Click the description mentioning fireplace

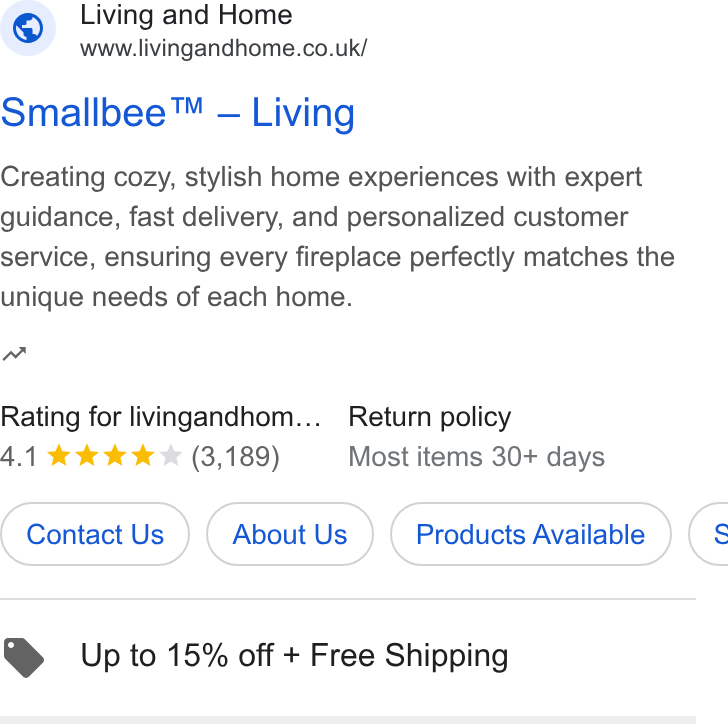pyautogui.click(x=338, y=237)
